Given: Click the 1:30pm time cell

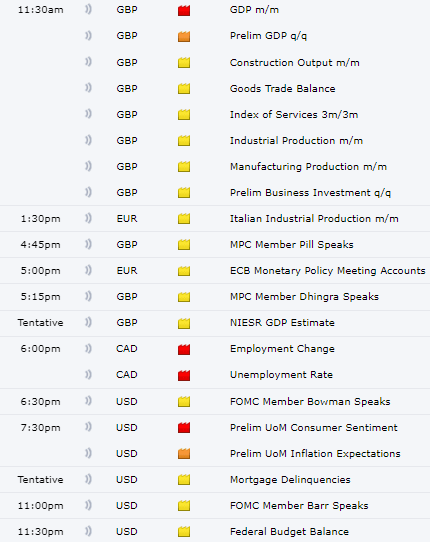Looking at the screenshot, I should (x=40, y=219).
